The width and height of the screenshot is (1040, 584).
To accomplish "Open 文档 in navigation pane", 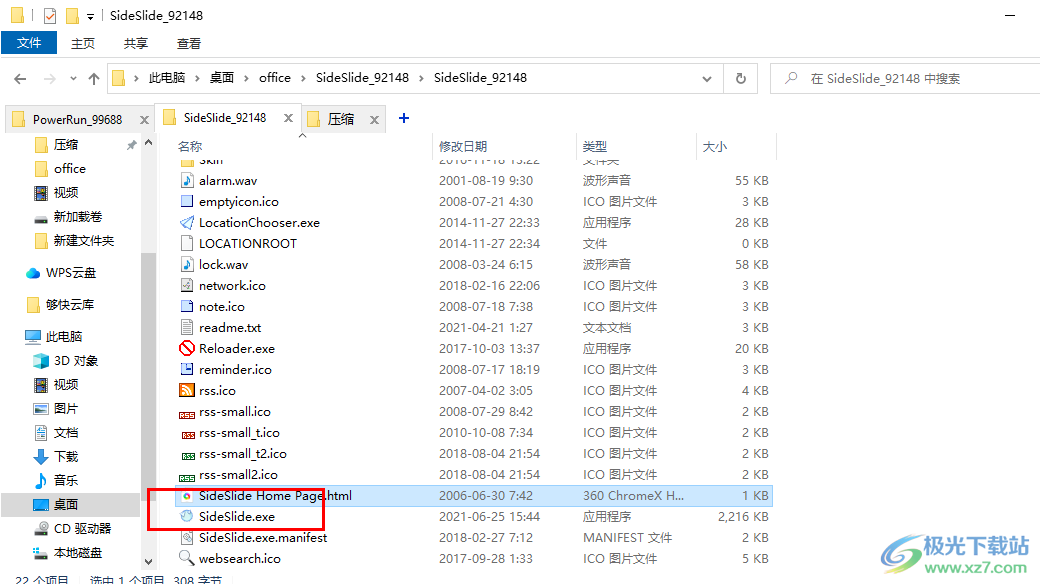I will click(x=66, y=433).
